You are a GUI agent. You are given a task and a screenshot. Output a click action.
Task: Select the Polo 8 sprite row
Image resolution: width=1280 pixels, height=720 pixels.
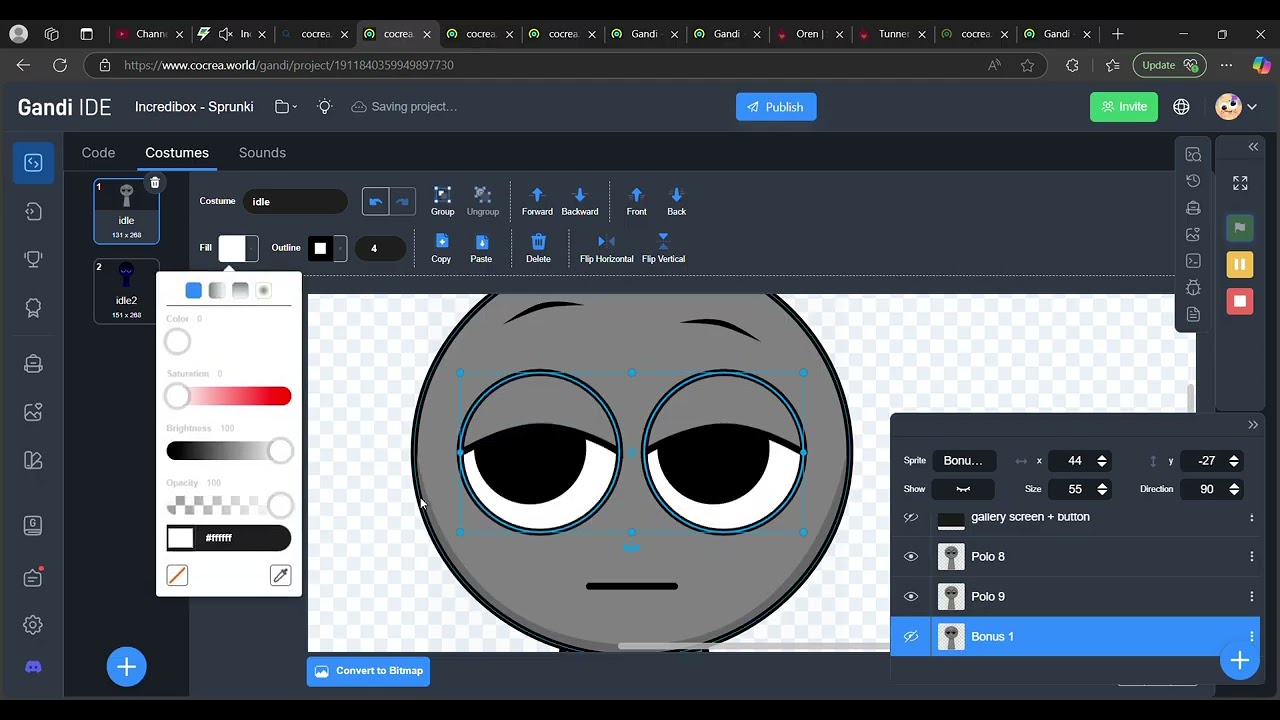click(x=1077, y=557)
